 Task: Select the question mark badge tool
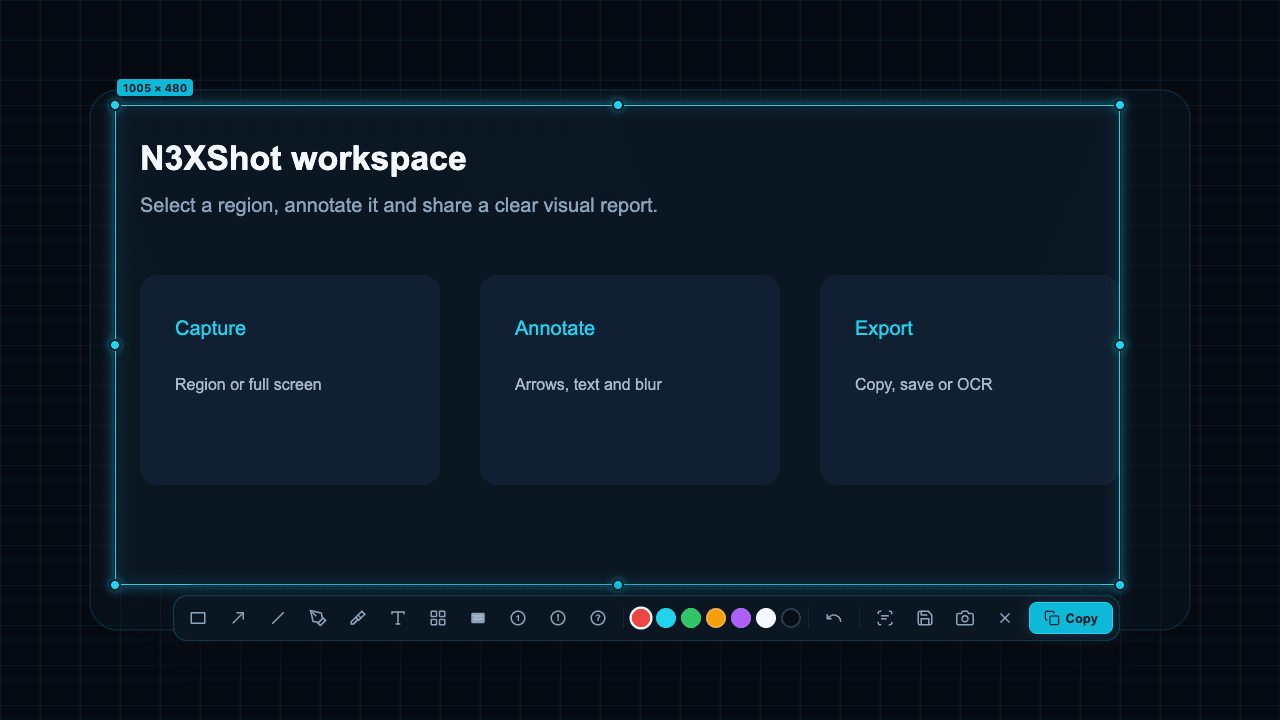click(598, 618)
